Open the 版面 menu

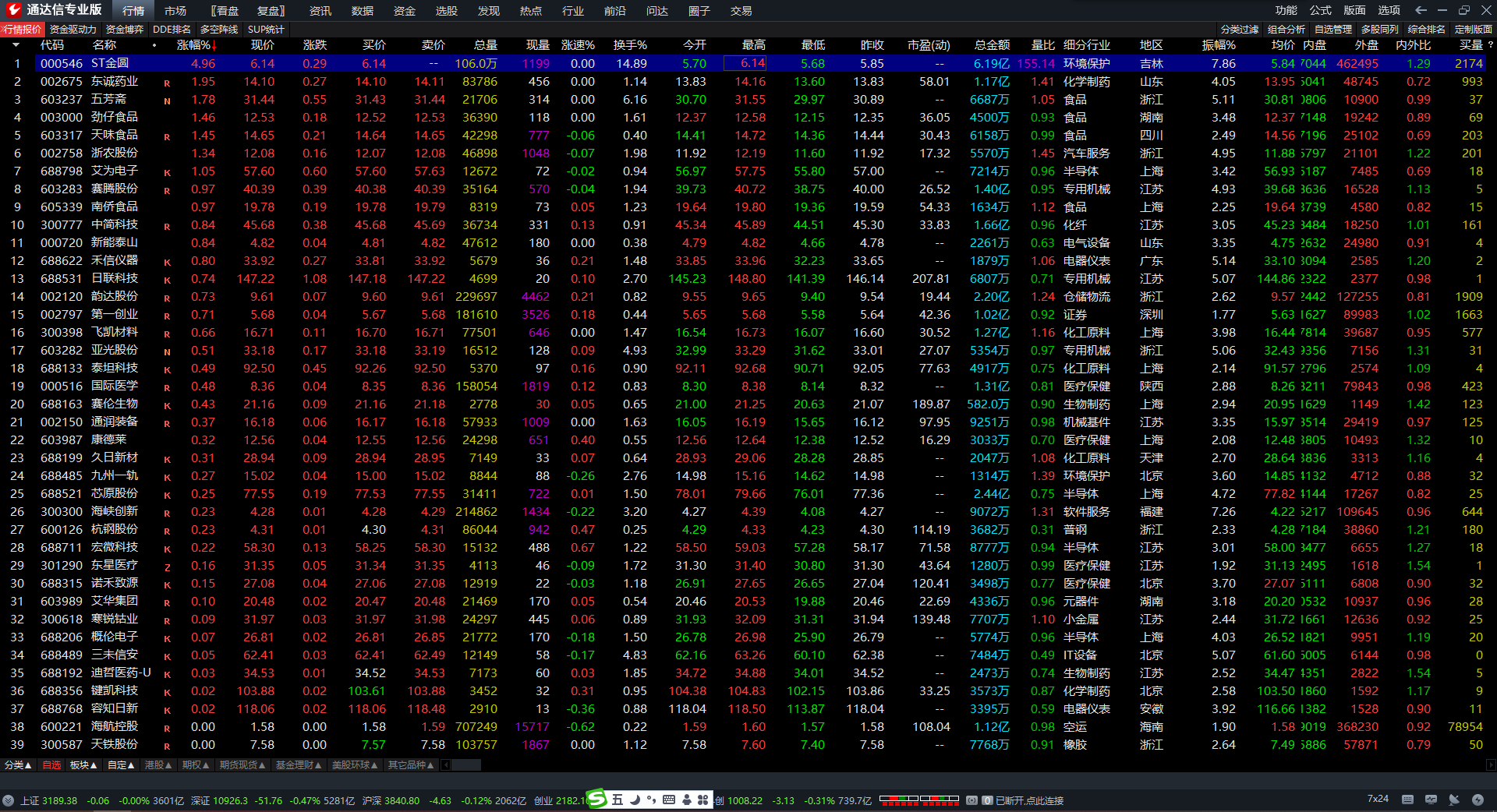coord(1354,10)
